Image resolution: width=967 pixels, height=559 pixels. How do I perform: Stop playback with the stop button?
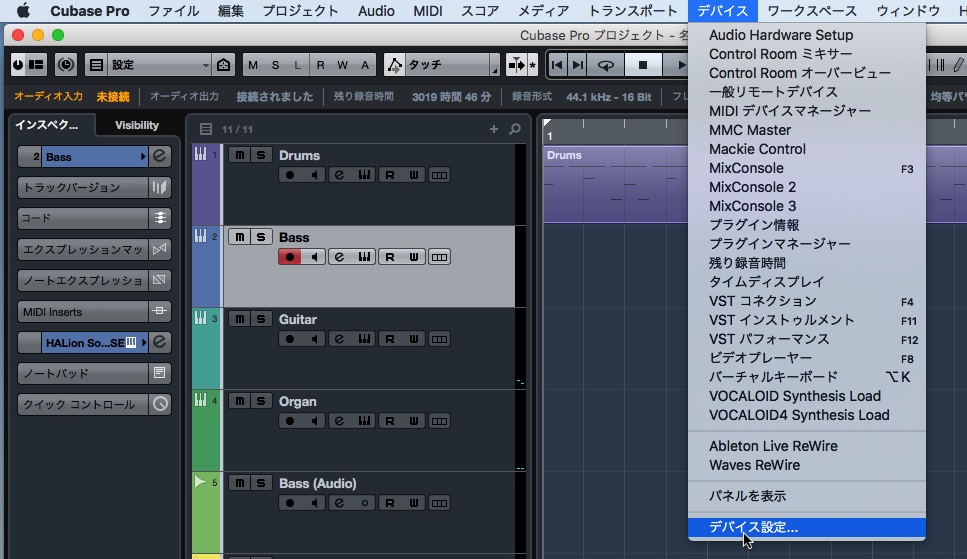tap(643, 65)
